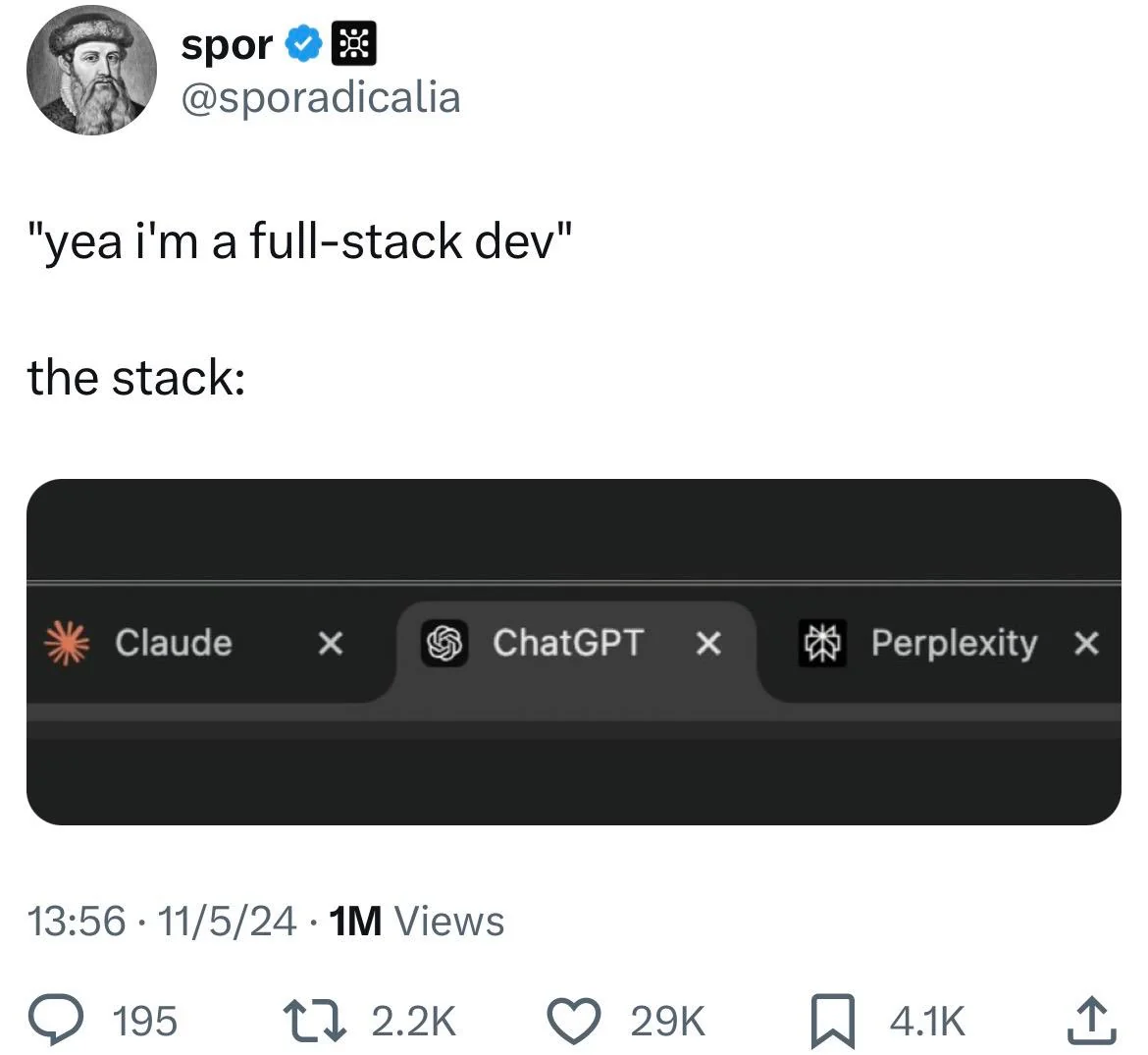Switch to the Perplexity tab

pyautogui.click(x=952, y=643)
